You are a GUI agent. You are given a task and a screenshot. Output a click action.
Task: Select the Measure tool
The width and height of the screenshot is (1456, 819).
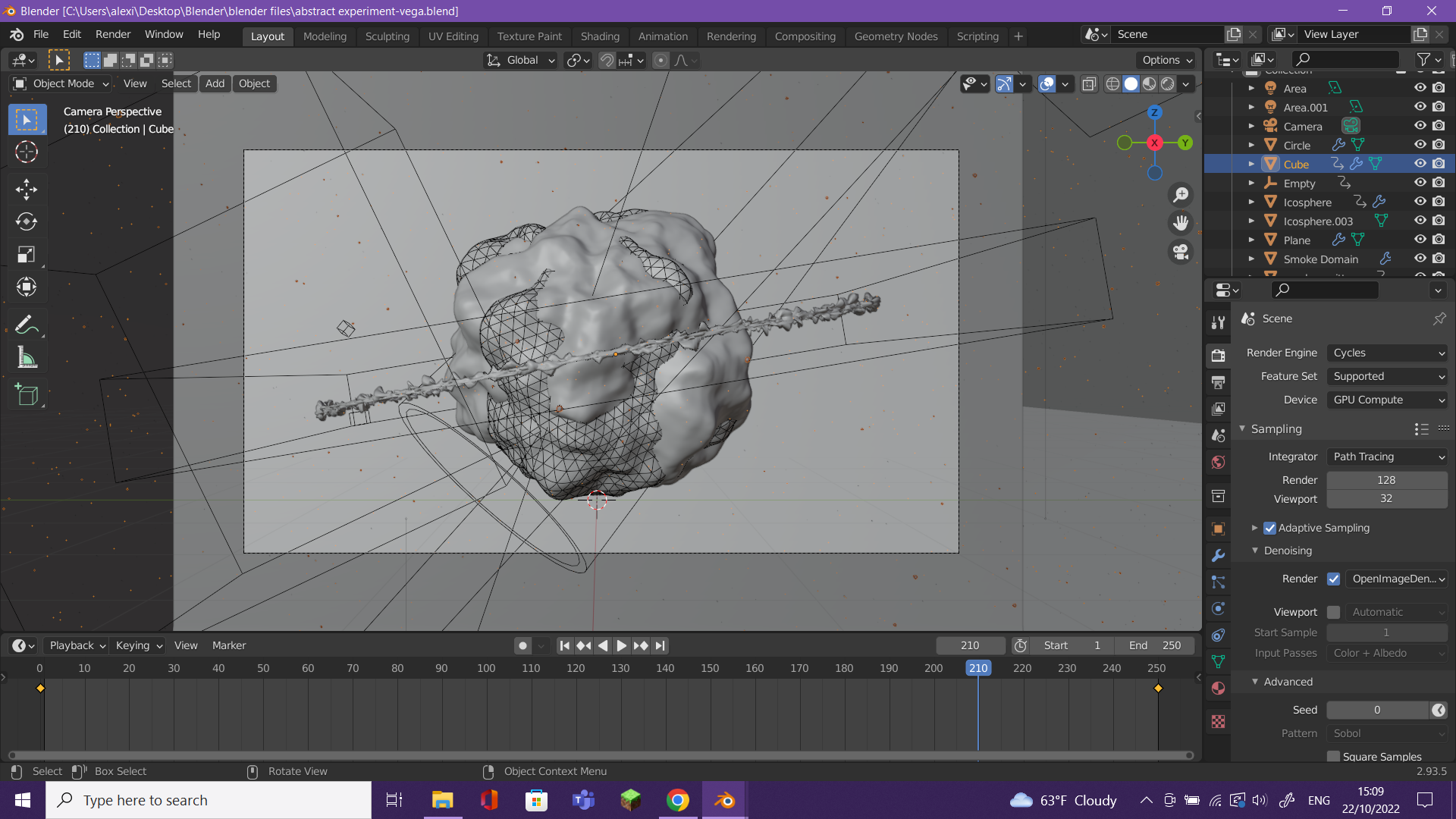(27, 357)
